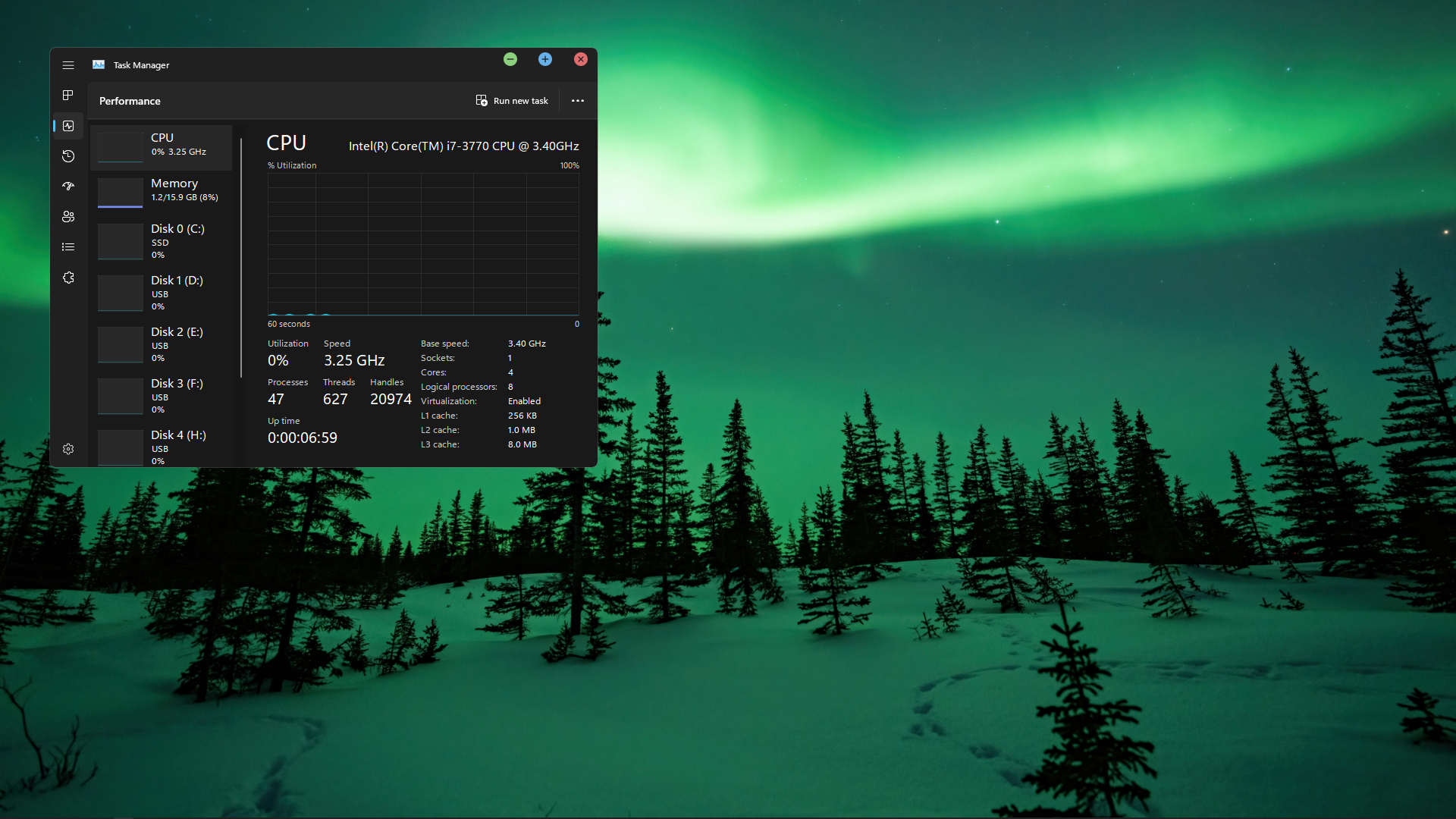Open the Users page icon
This screenshot has width=1456, height=819.
(x=68, y=217)
